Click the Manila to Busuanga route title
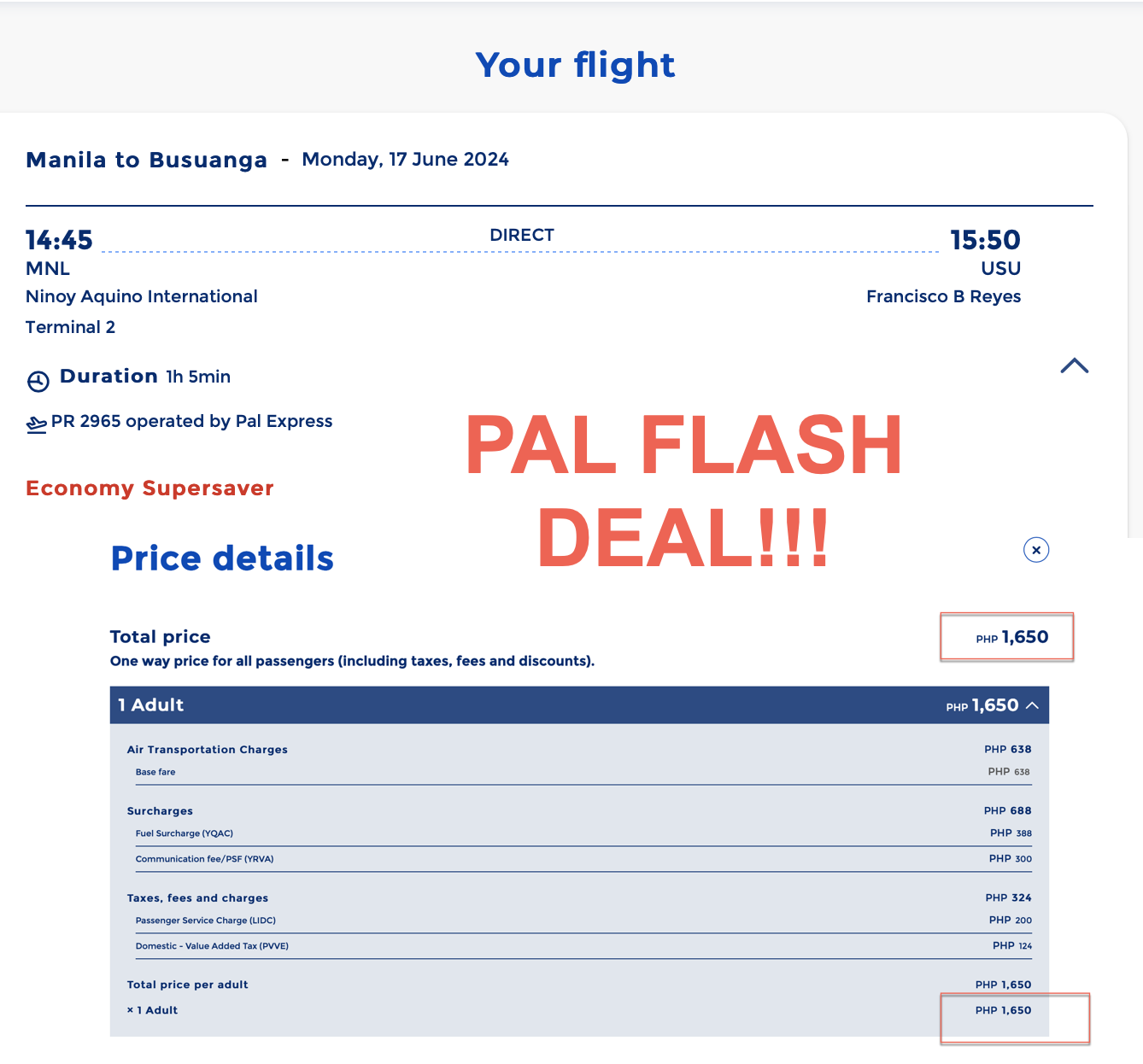 pyautogui.click(x=146, y=161)
